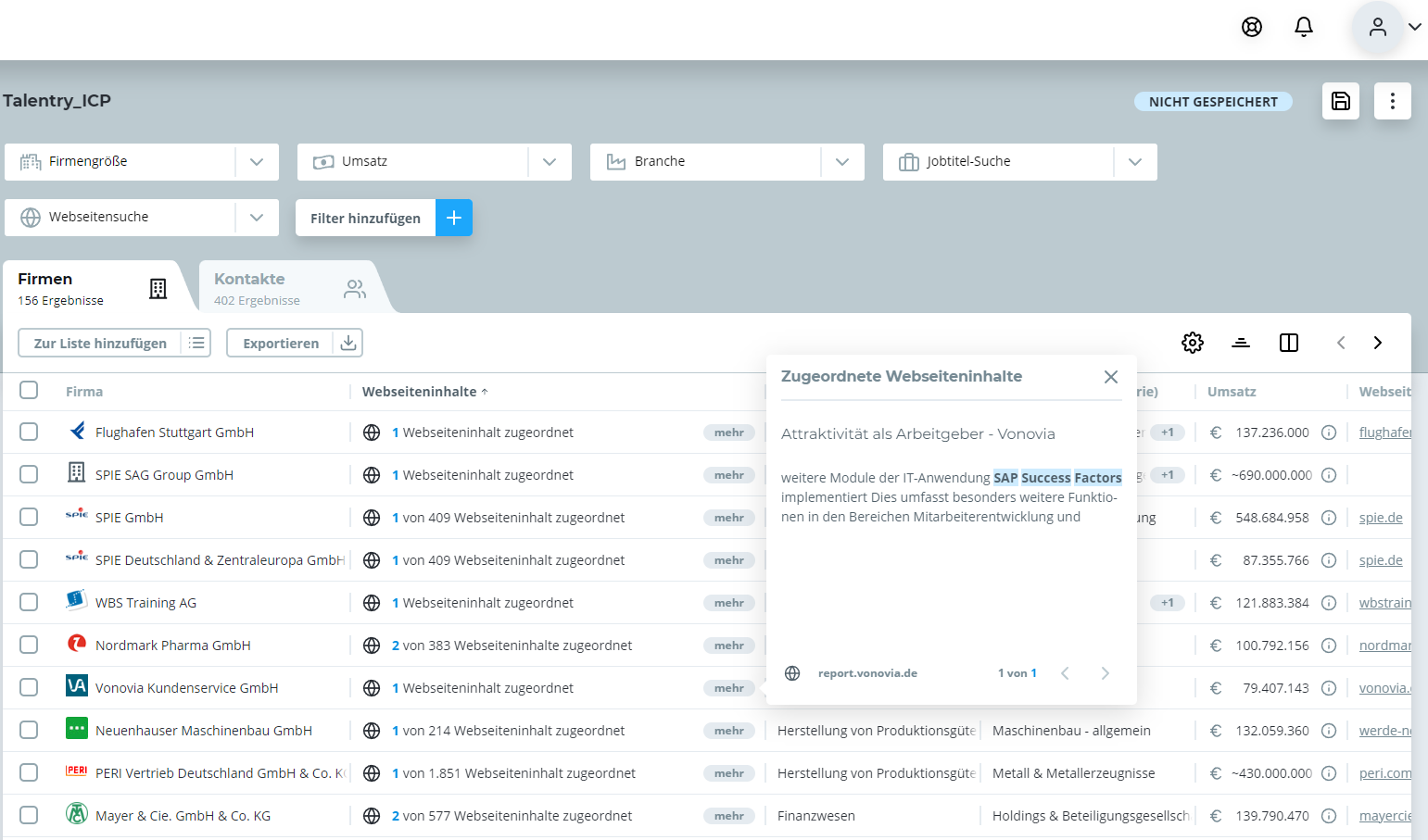Image resolution: width=1428 pixels, height=840 pixels.
Task: Go to the next page with the right arrow
Action: [1378, 342]
